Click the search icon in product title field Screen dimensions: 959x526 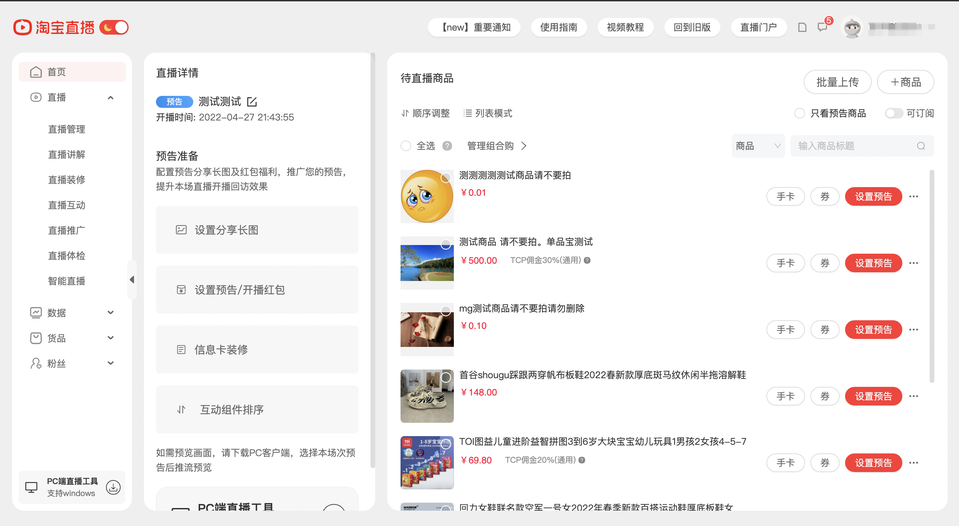(x=921, y=146)
